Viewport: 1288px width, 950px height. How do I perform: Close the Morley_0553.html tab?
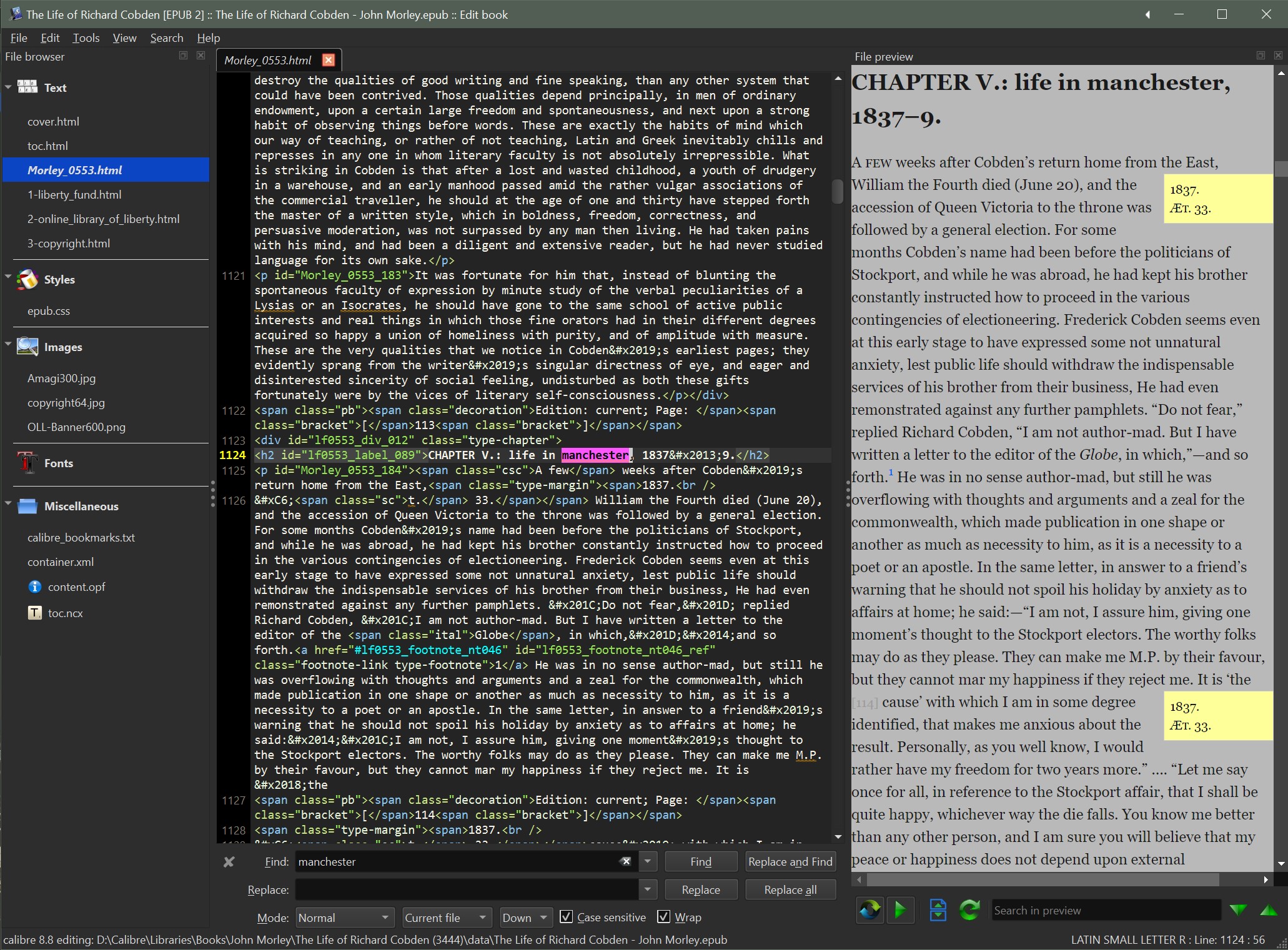point(329,60)
